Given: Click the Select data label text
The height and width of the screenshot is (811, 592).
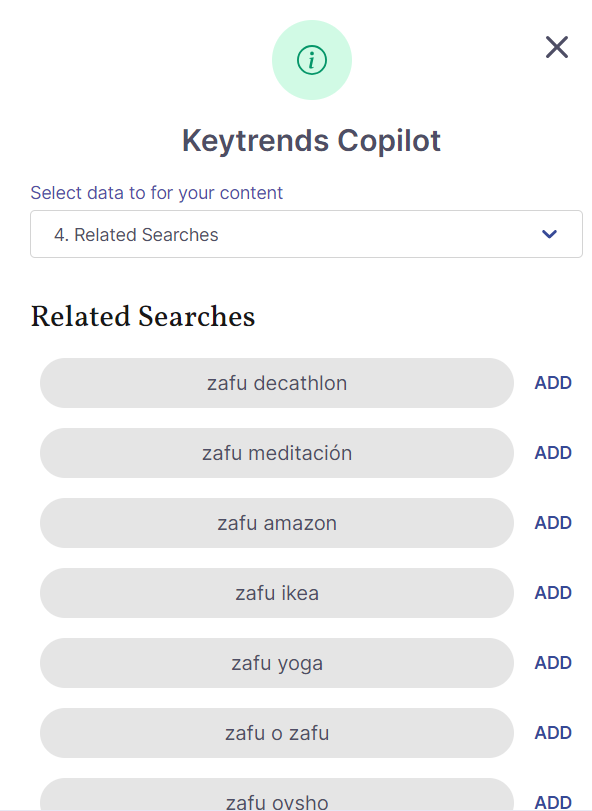Looking at the screenshot, I should (x=157, y=192).
